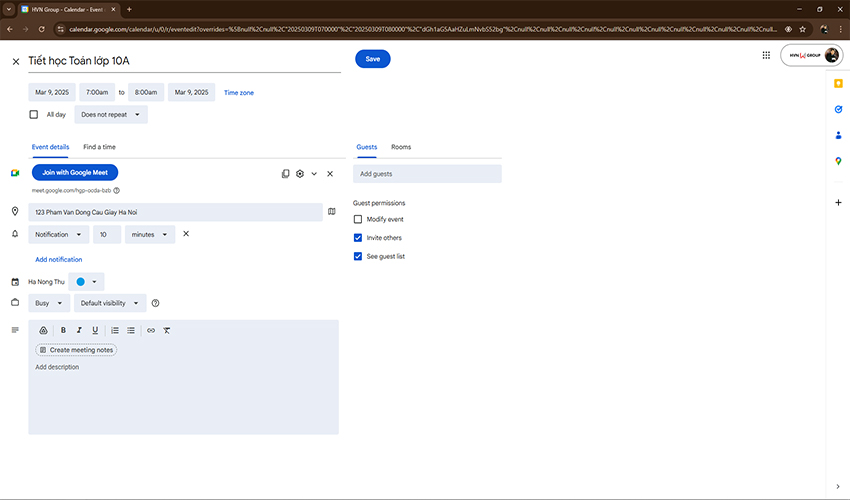Focus the Add description text area
Image resolution: width=850 pixels, height=500 pixels.
(184, 396)
